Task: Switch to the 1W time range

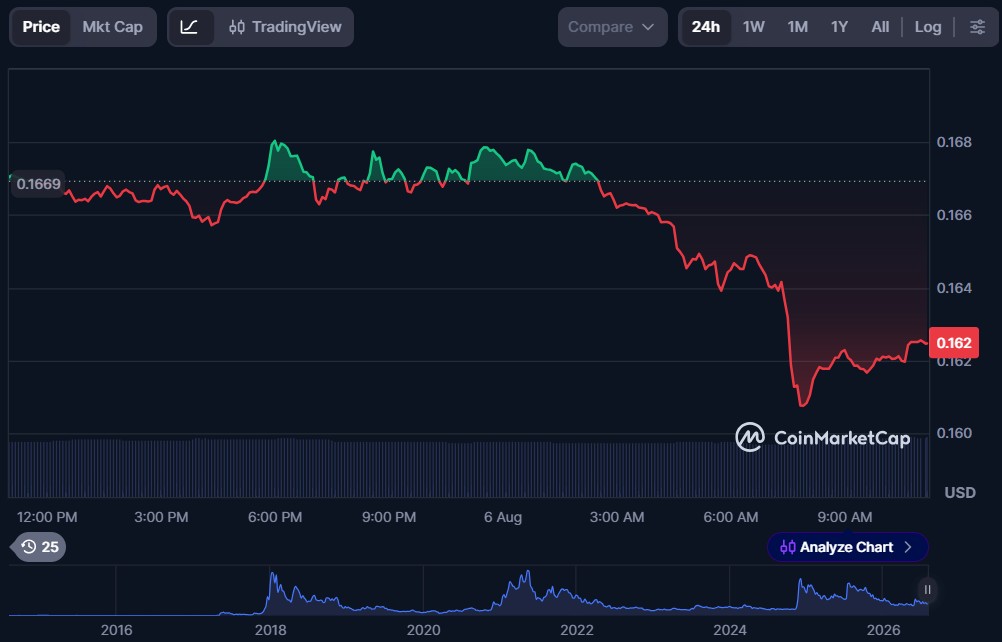Action: pos(753,27)
